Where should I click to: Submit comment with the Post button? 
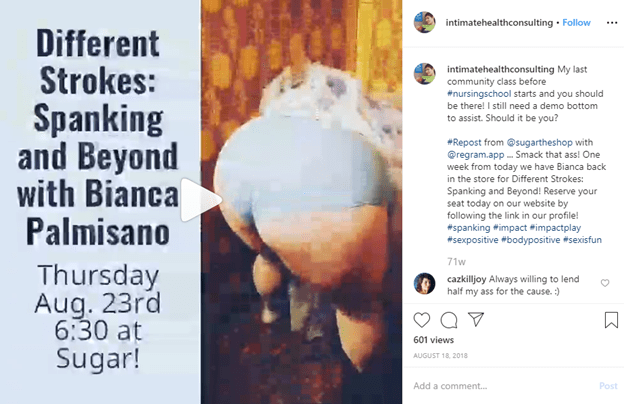coord(608,386)
